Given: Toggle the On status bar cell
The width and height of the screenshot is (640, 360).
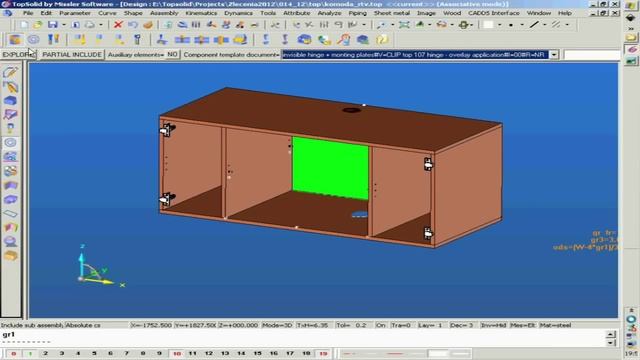Looking at the screenshot, I should 380,325.
